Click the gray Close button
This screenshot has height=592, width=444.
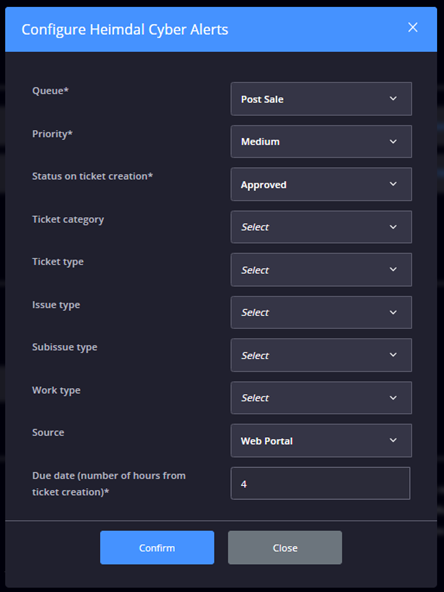[x=285, y=548]
